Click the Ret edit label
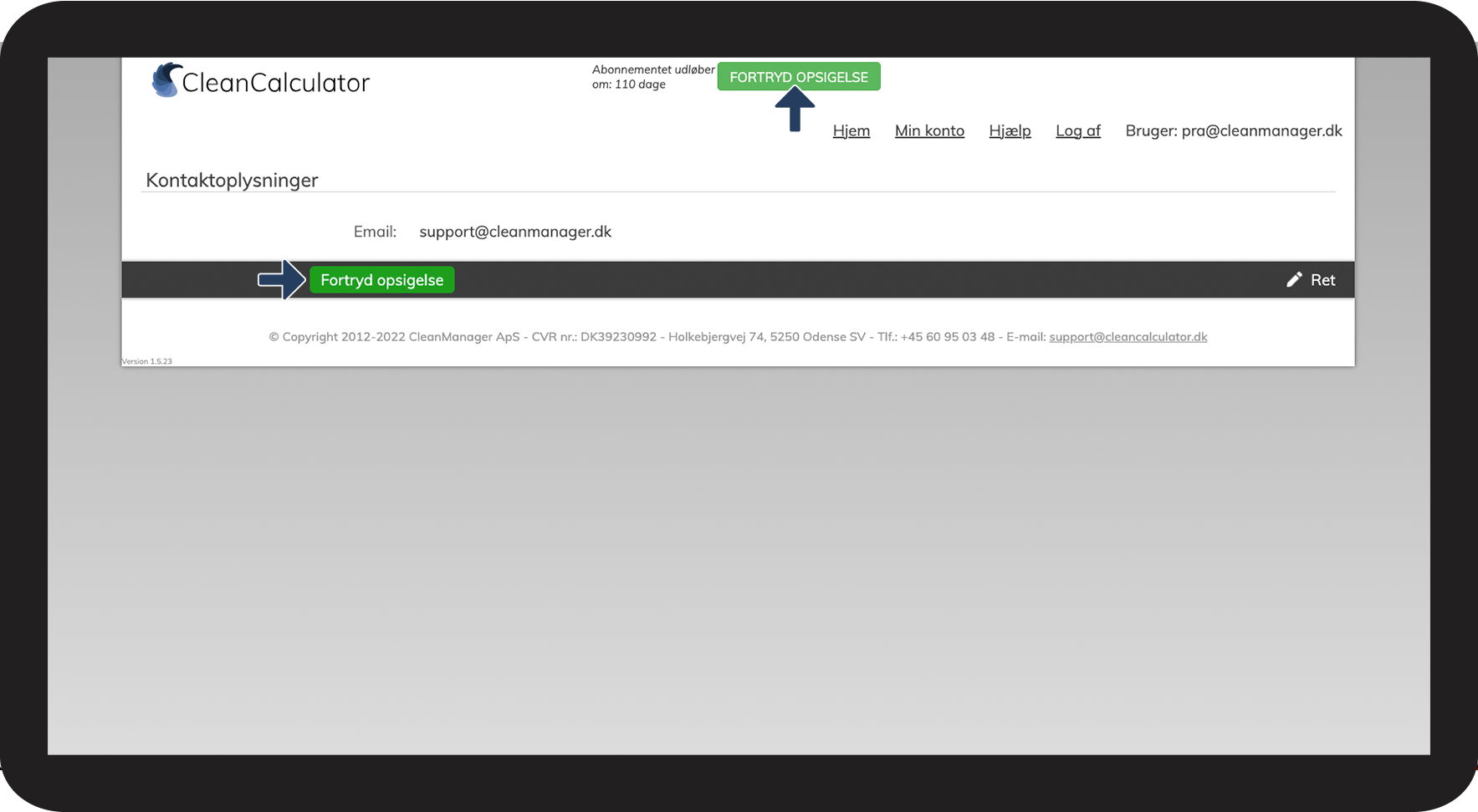 pos(1323,280)
